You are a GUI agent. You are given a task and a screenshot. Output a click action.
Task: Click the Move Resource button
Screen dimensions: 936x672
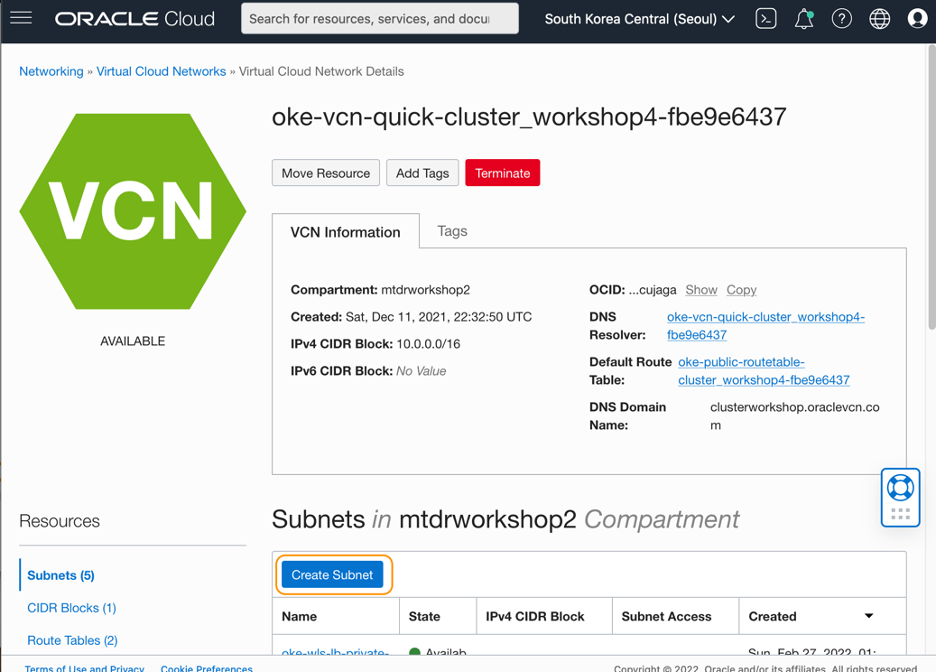(326, 173)
